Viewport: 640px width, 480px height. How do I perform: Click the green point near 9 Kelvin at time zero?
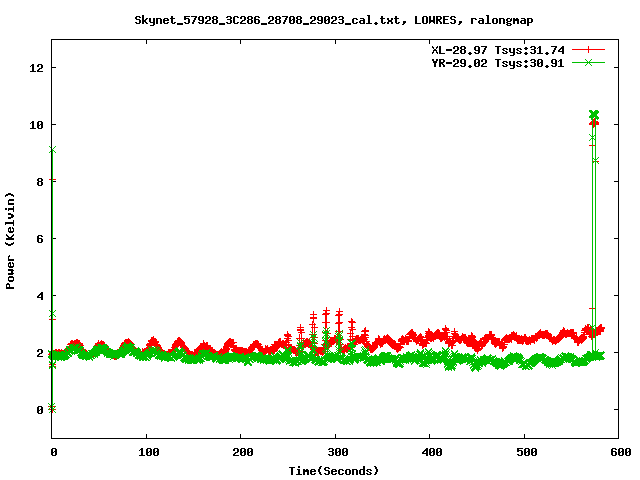click(52, 150)
